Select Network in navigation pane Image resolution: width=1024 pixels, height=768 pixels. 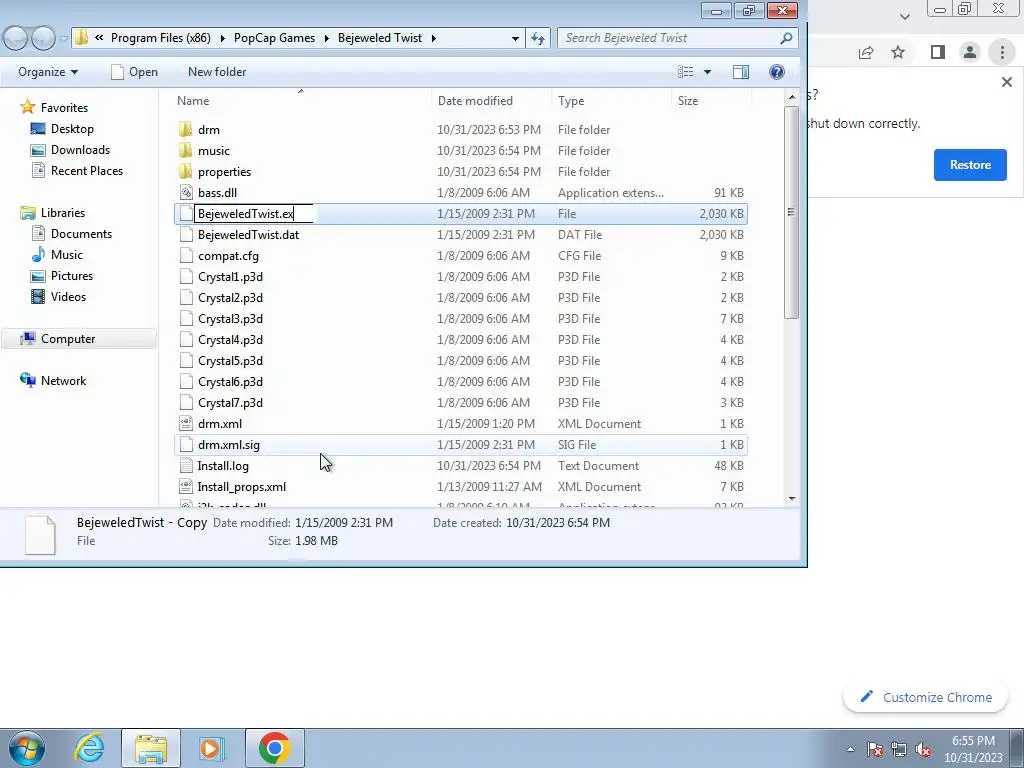pos(63,380)
